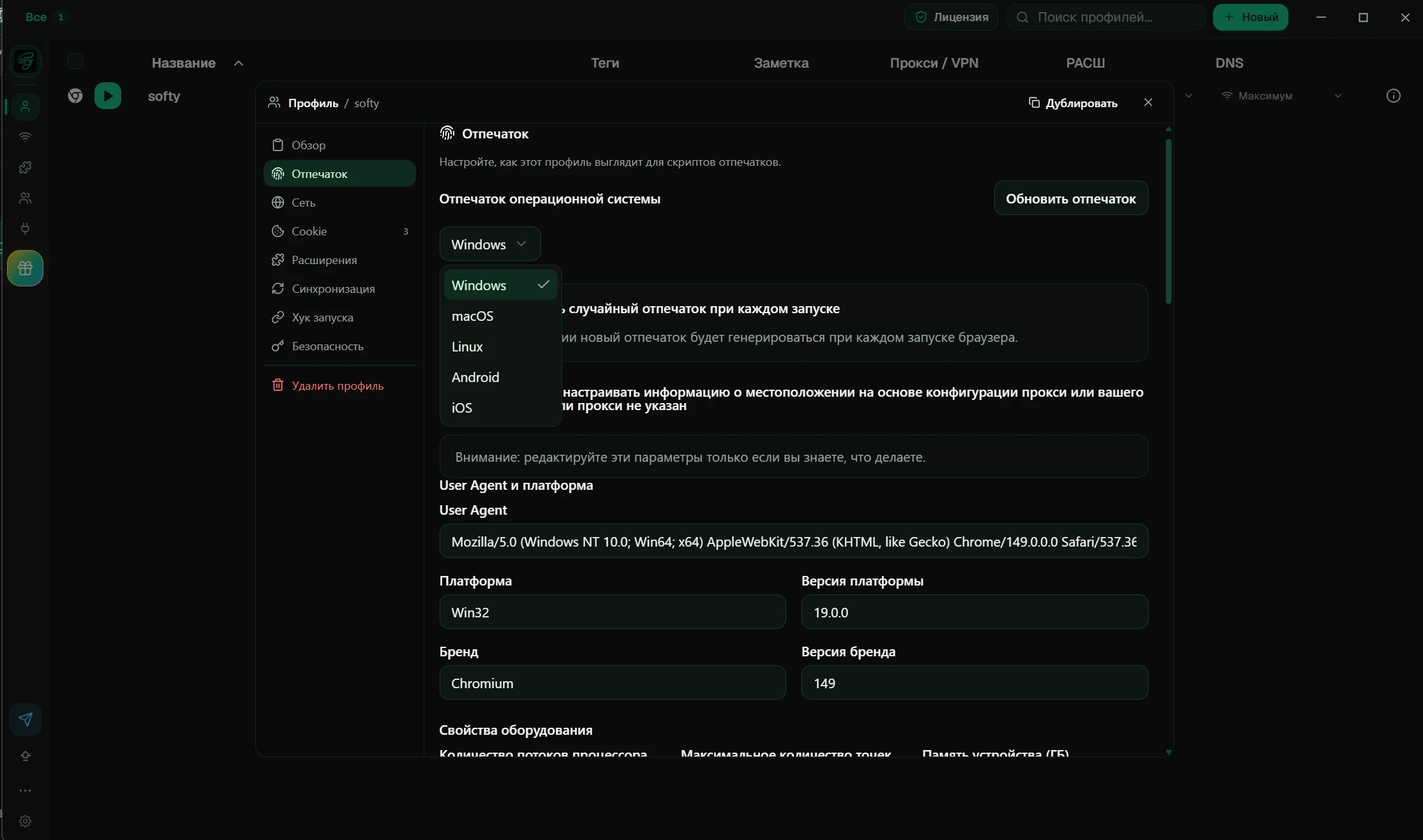This screenshot has width=1423, height=840.
Task: Click the fingerprint icon beside Отпечаток heading
Action: click(x=447, y=133)
